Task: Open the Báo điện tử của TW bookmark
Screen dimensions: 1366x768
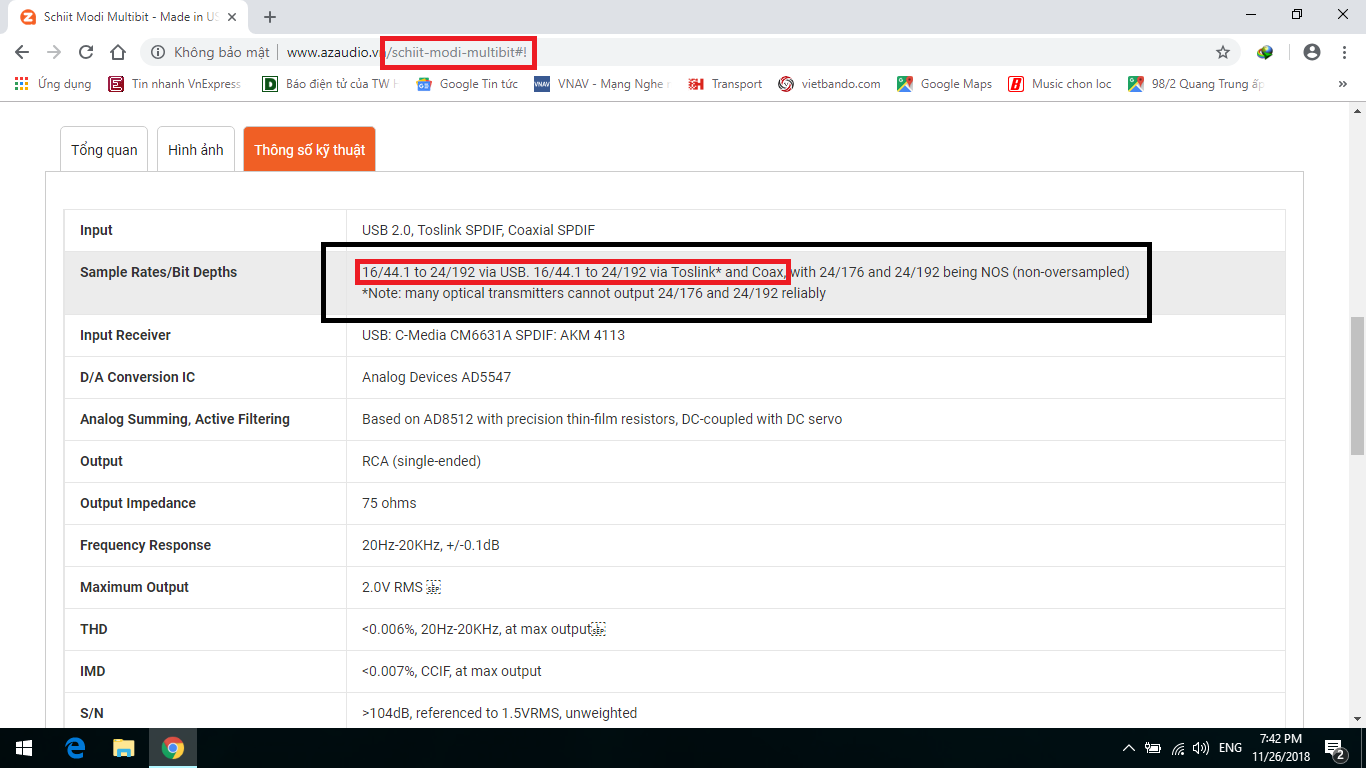Action: point(329,84)
